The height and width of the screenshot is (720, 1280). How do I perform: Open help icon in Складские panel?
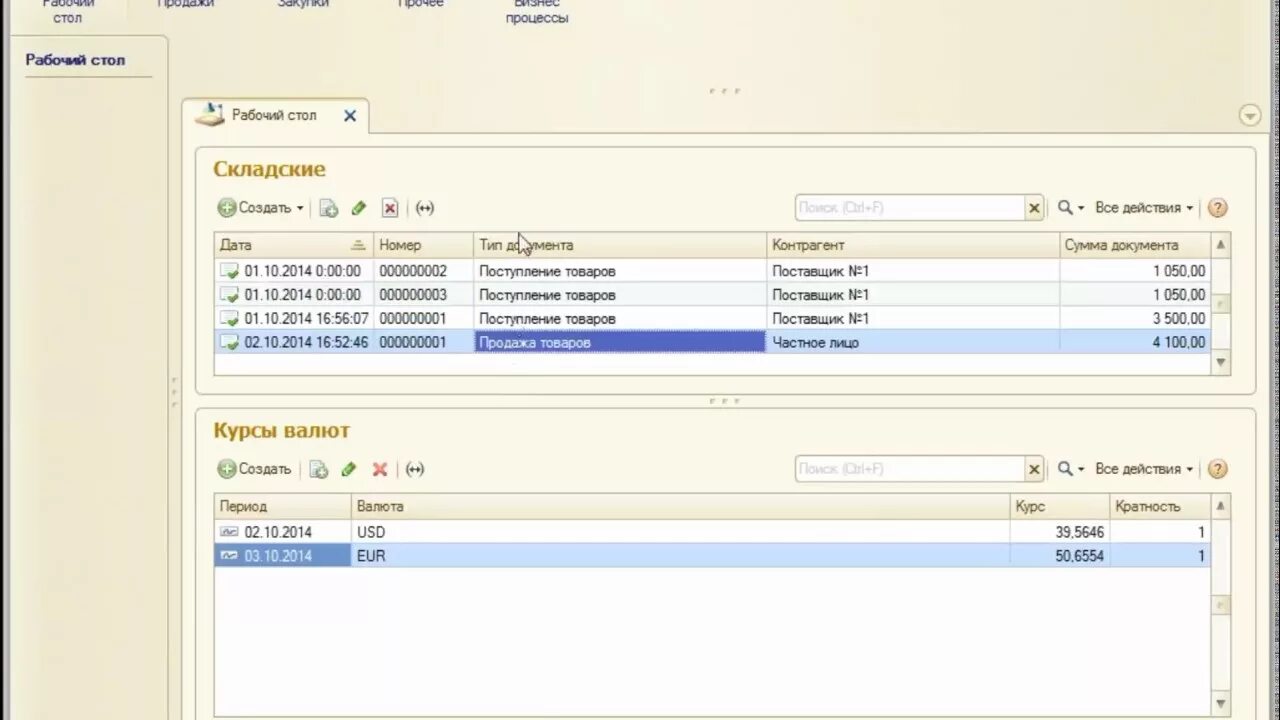pyautogui.click(x=1217, y=208)
